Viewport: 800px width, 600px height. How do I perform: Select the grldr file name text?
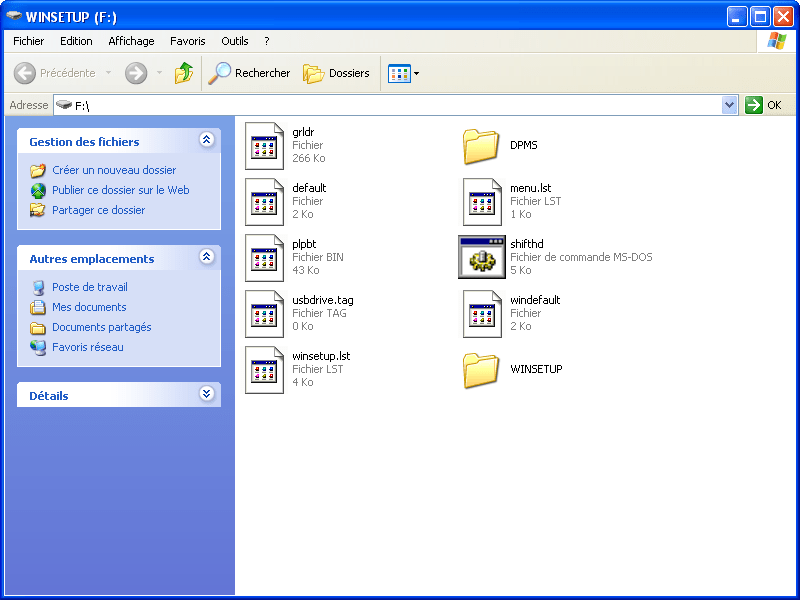303,132
